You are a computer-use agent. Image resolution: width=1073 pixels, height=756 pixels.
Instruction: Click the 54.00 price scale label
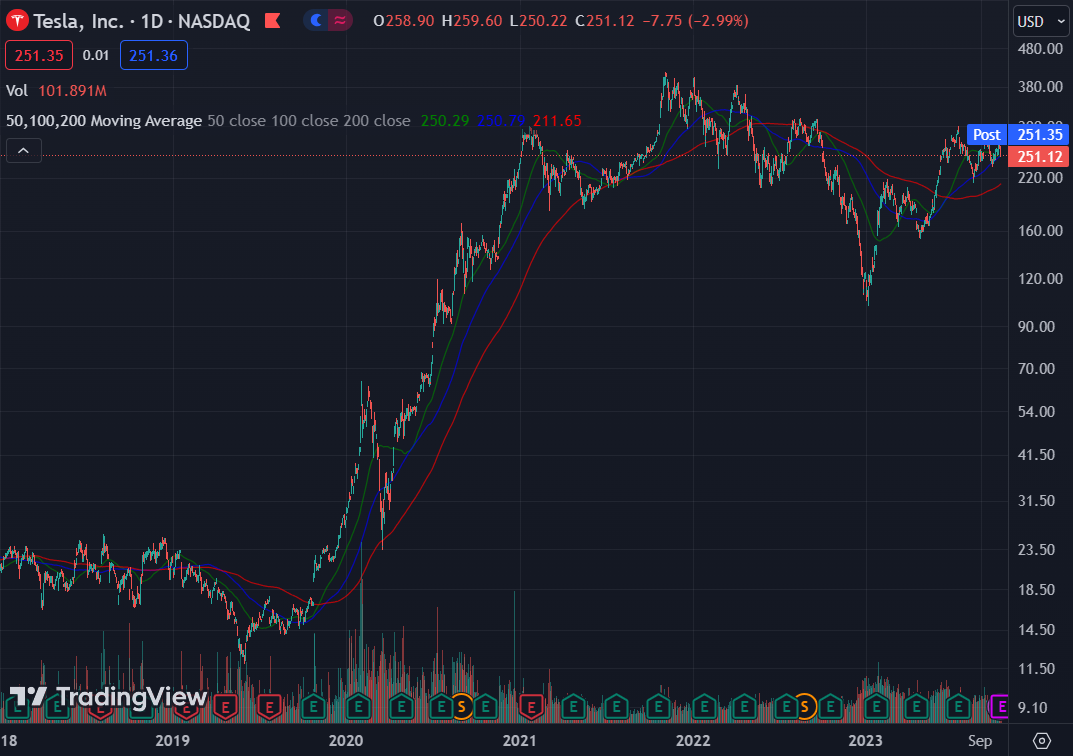pos(1037,411)
